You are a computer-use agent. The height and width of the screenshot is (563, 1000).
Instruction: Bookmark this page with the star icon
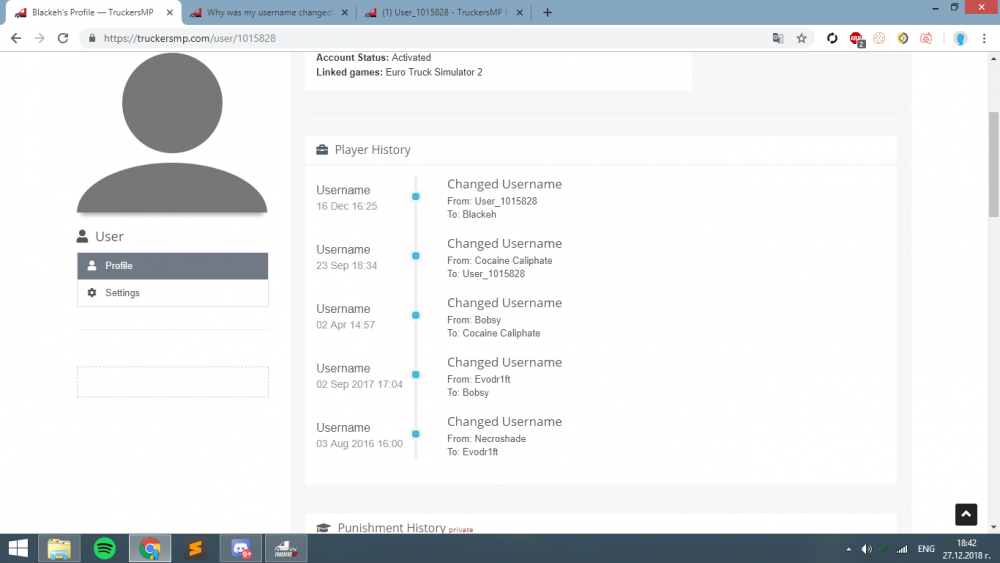pos(801,38)
